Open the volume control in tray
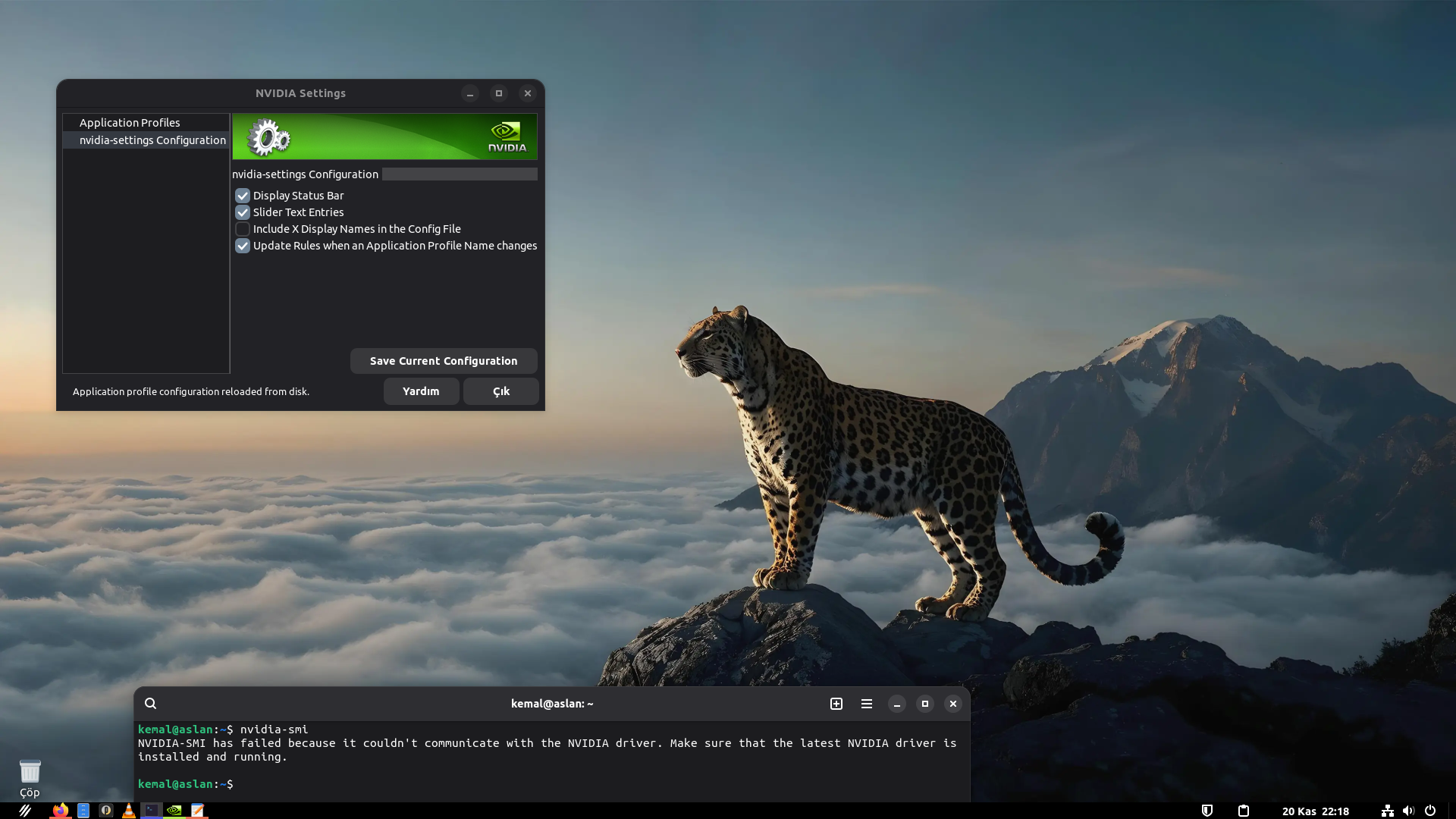The height and width of the screenshot is (819, 1456). pyautogui.click(x=1408, y=811)
